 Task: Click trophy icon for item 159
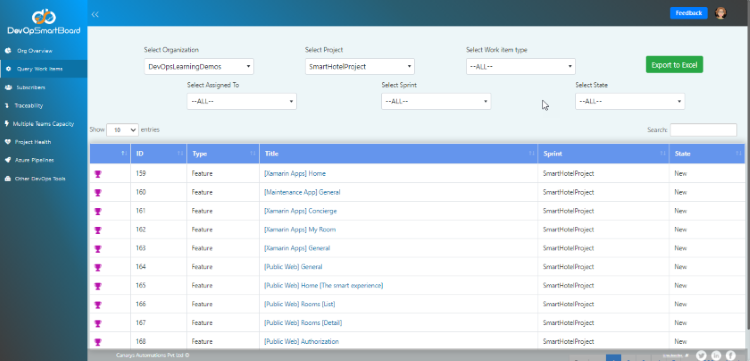pos(98,174)
